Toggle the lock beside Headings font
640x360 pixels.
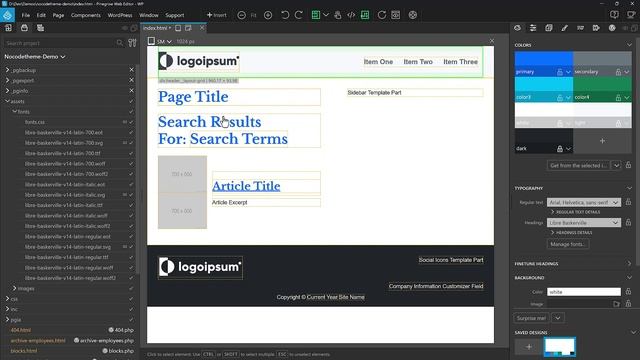[x=629, y=222]
